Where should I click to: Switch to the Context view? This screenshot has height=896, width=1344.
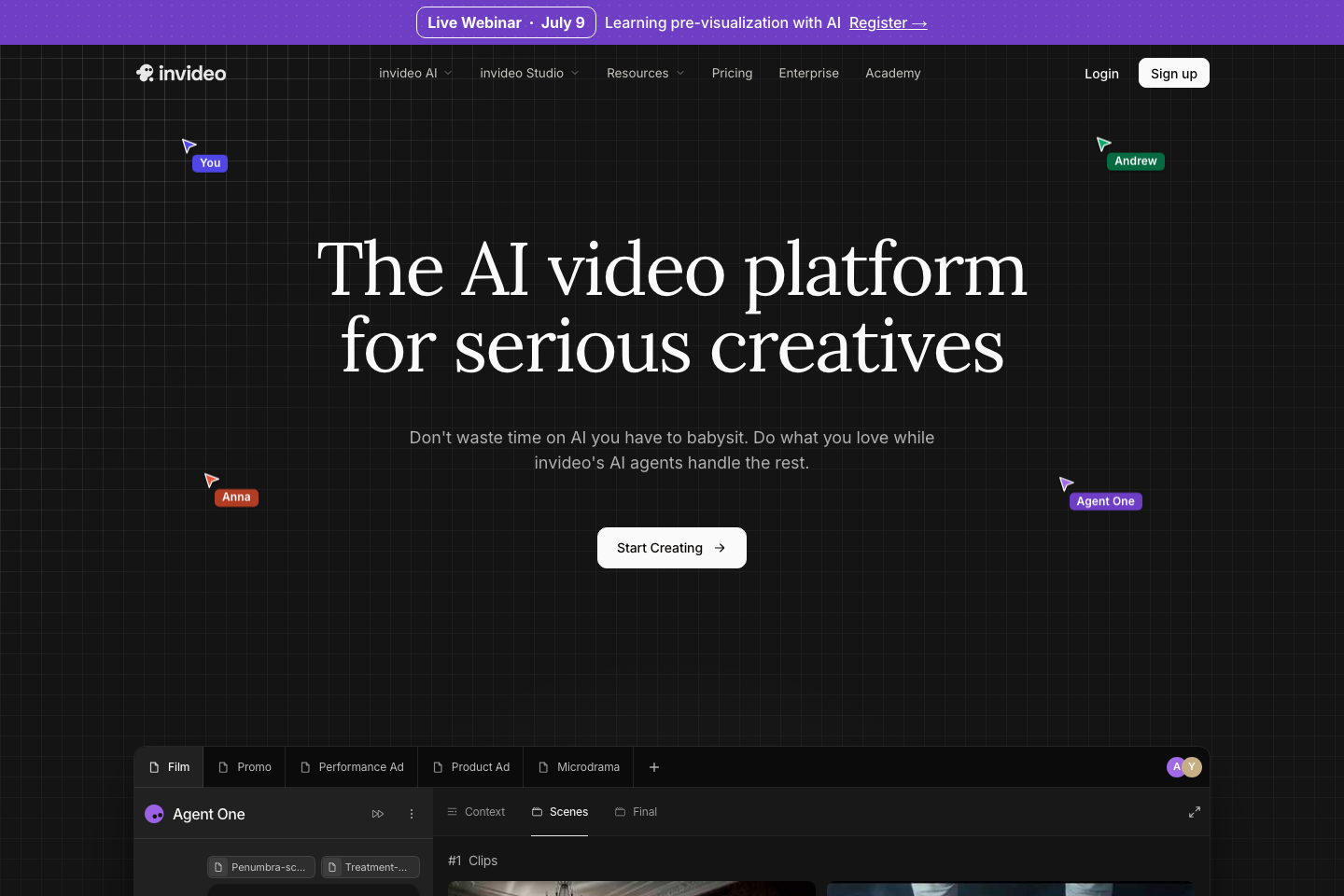tap(476, 812)
